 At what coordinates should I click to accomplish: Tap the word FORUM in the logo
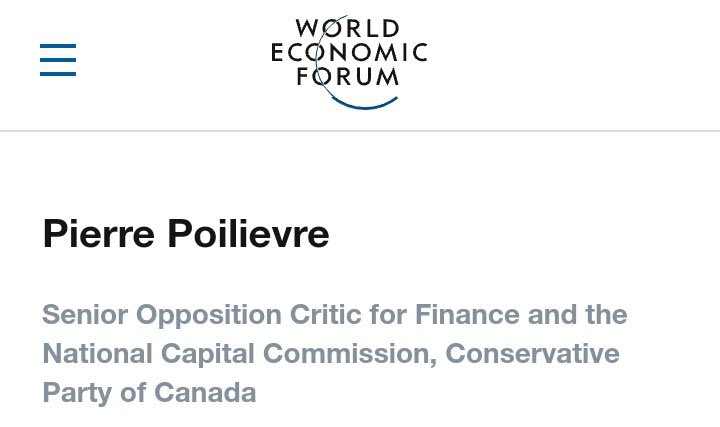(348, 76)
